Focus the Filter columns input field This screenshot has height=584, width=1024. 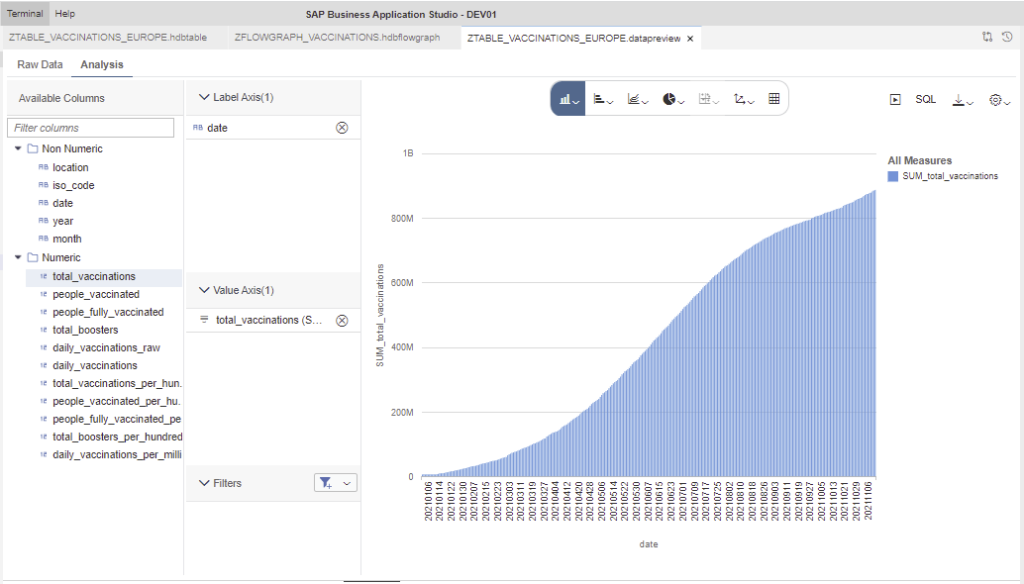91,128
